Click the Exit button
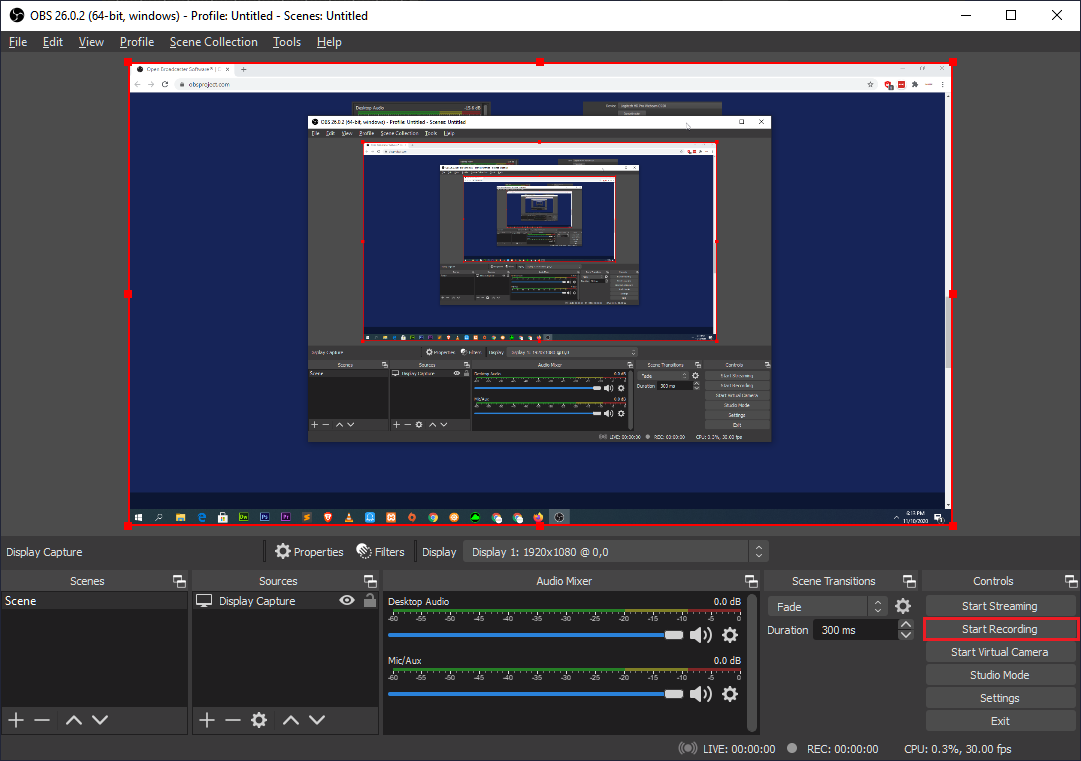The height and width of the screenshot is (761, 1081). (x=1000, y=721)
